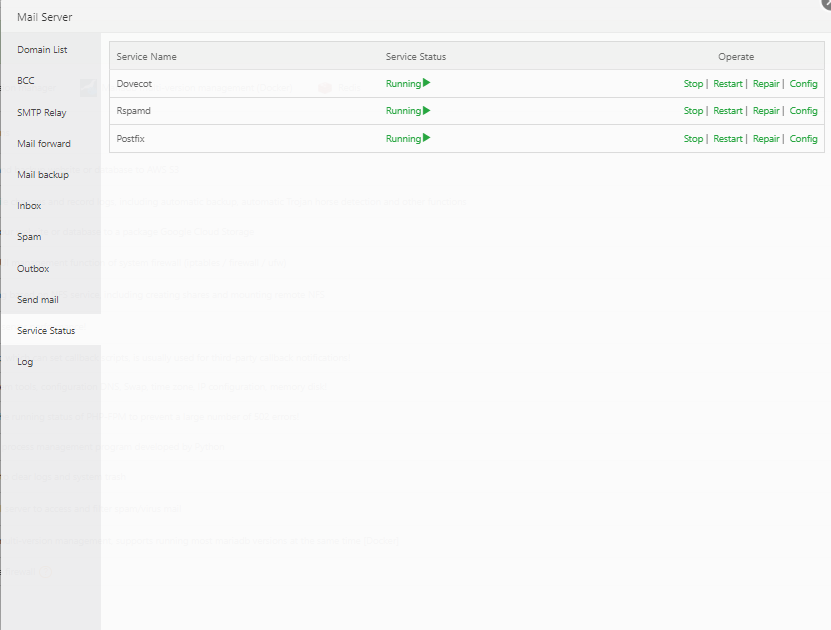Click the Service Status column header
The width and height of the screenshot is (831, 630).
click(x=416, y=57)
